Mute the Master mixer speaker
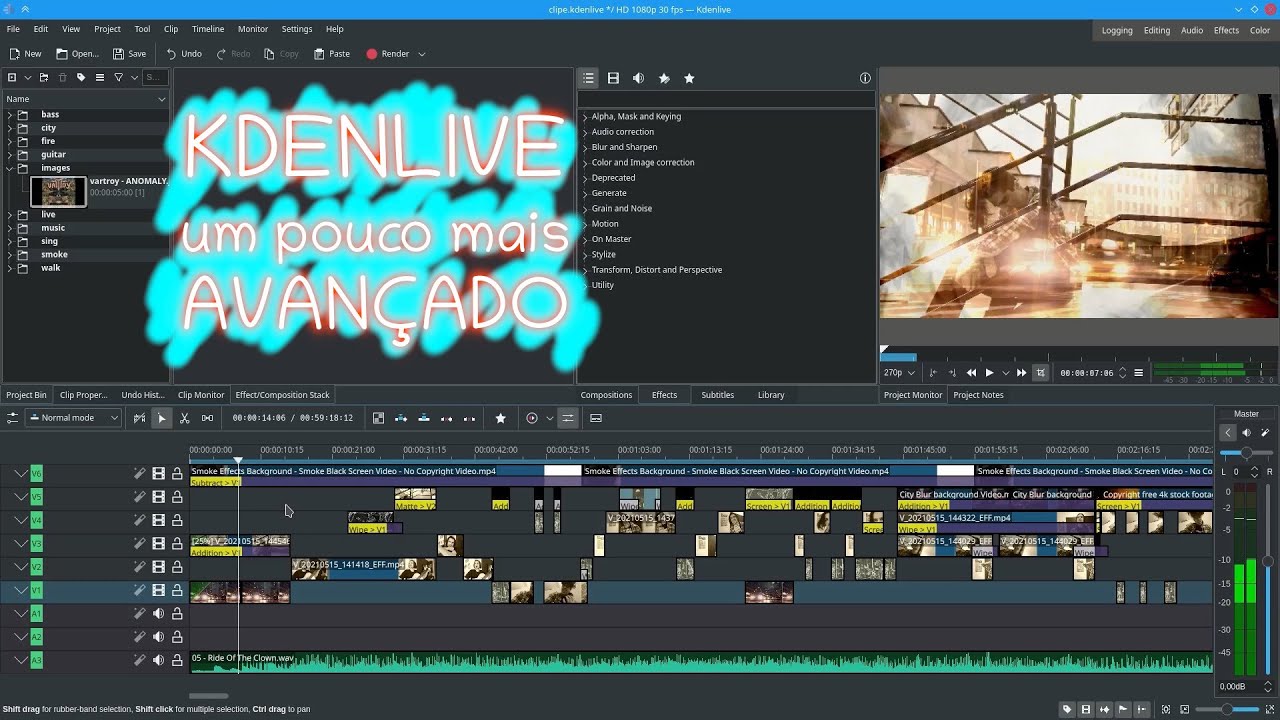 click(1246, 433)
